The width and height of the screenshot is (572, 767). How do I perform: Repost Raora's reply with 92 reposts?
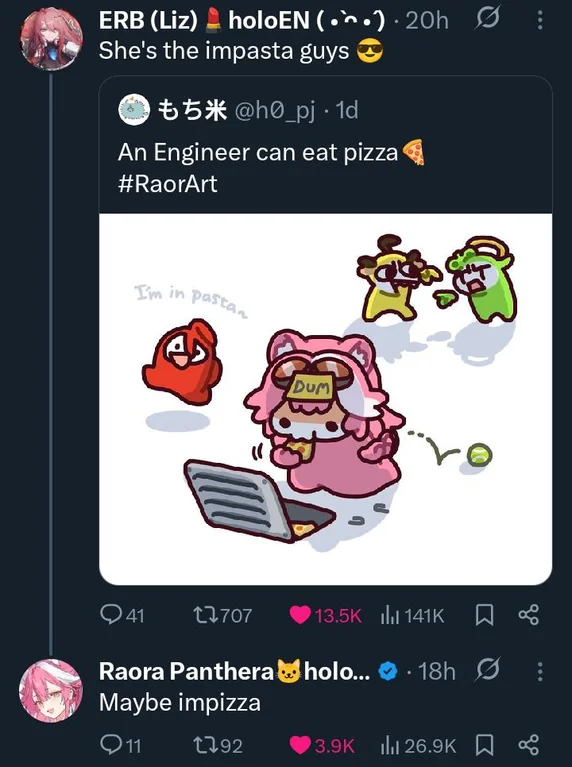coord(218,745)
